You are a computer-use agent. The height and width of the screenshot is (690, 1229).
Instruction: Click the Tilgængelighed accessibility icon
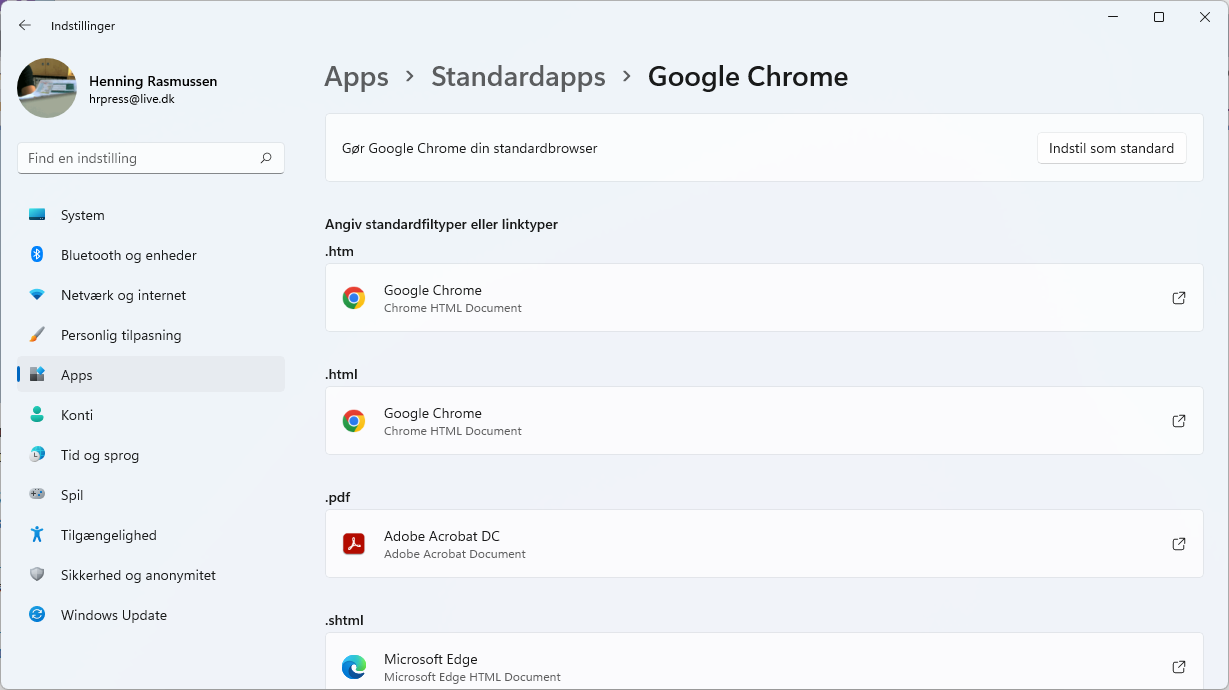tap(36, 535)
